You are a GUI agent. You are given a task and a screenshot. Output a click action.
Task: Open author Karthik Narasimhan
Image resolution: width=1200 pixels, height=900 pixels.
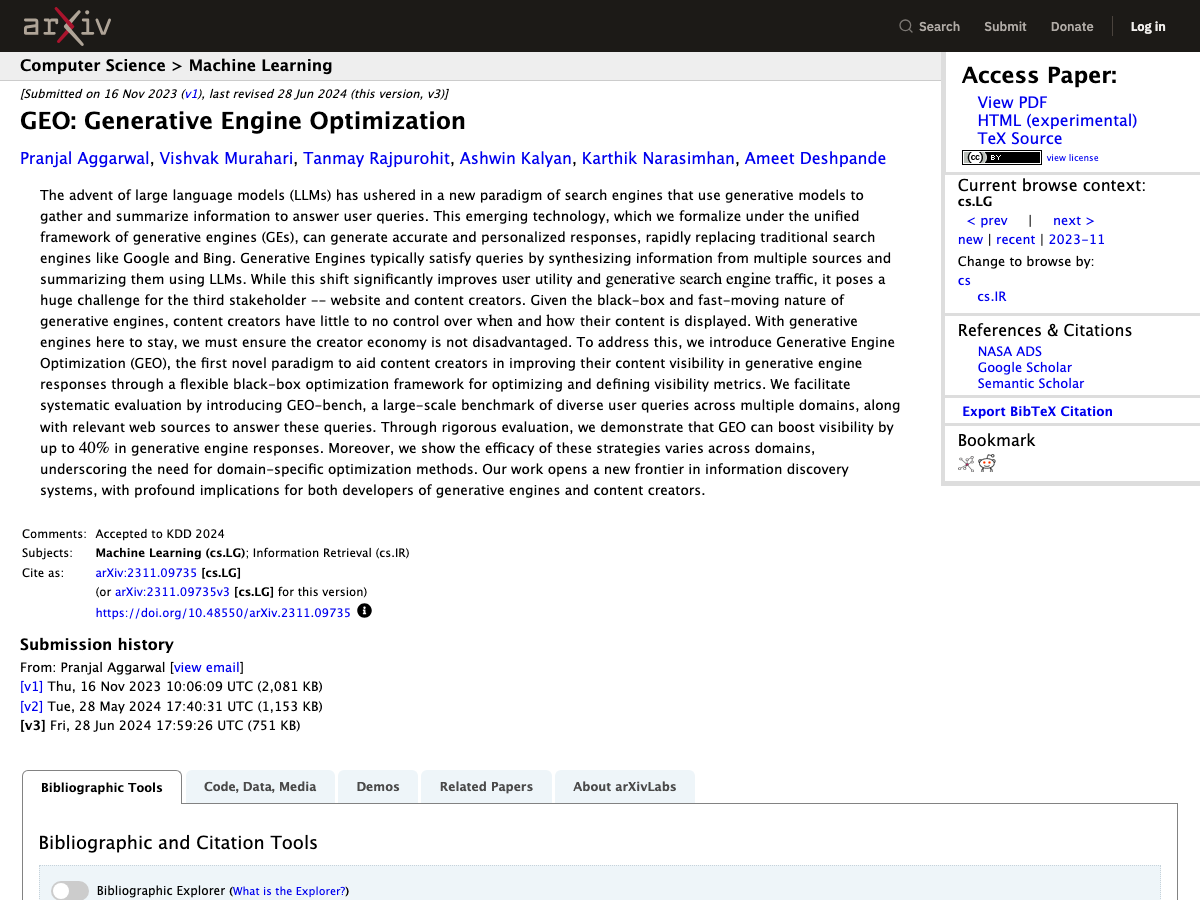click(659, 158)
